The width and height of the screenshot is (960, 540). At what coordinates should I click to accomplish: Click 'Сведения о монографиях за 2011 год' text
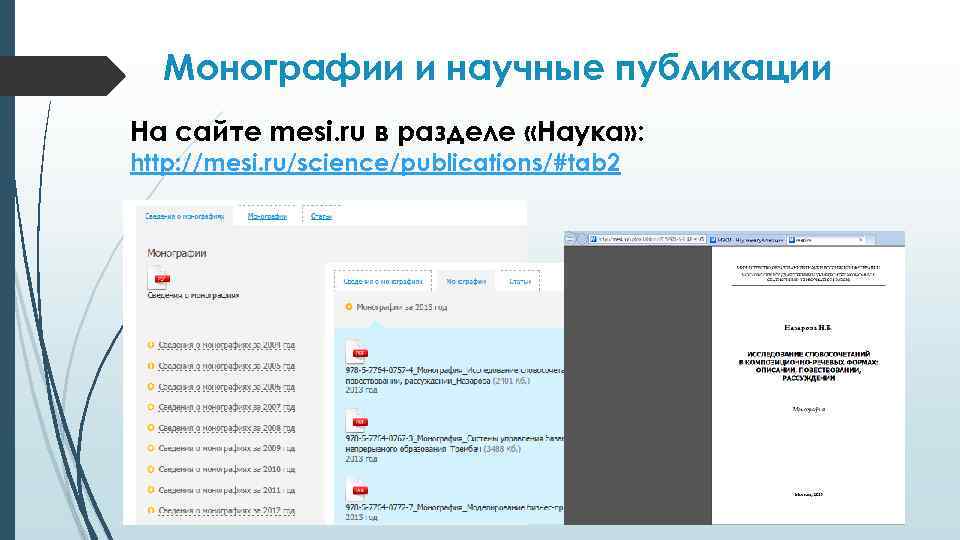227,490
